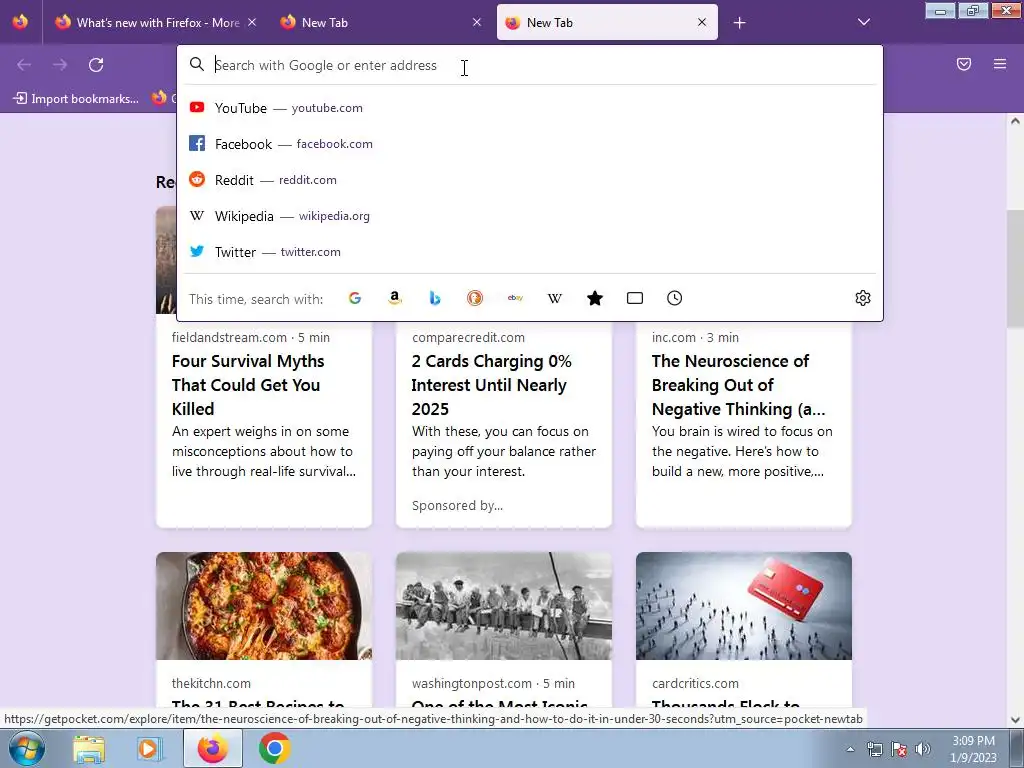Viewport: 1024px width, 768px height.
Task: Close the middle New Tab
Action: point(477,22)
